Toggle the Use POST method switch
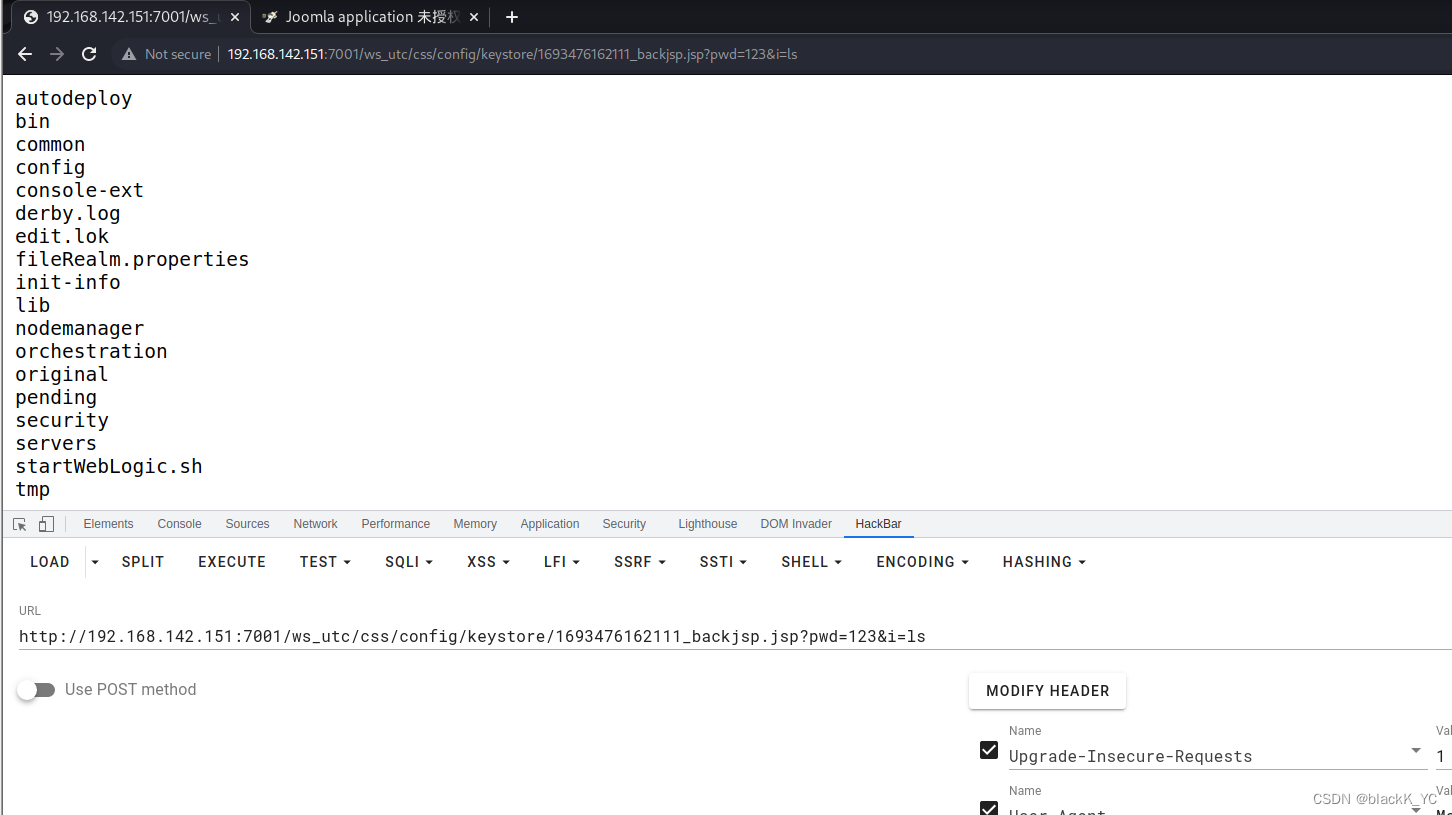Viewport: 1452px width, 815px height. point(36,690)
